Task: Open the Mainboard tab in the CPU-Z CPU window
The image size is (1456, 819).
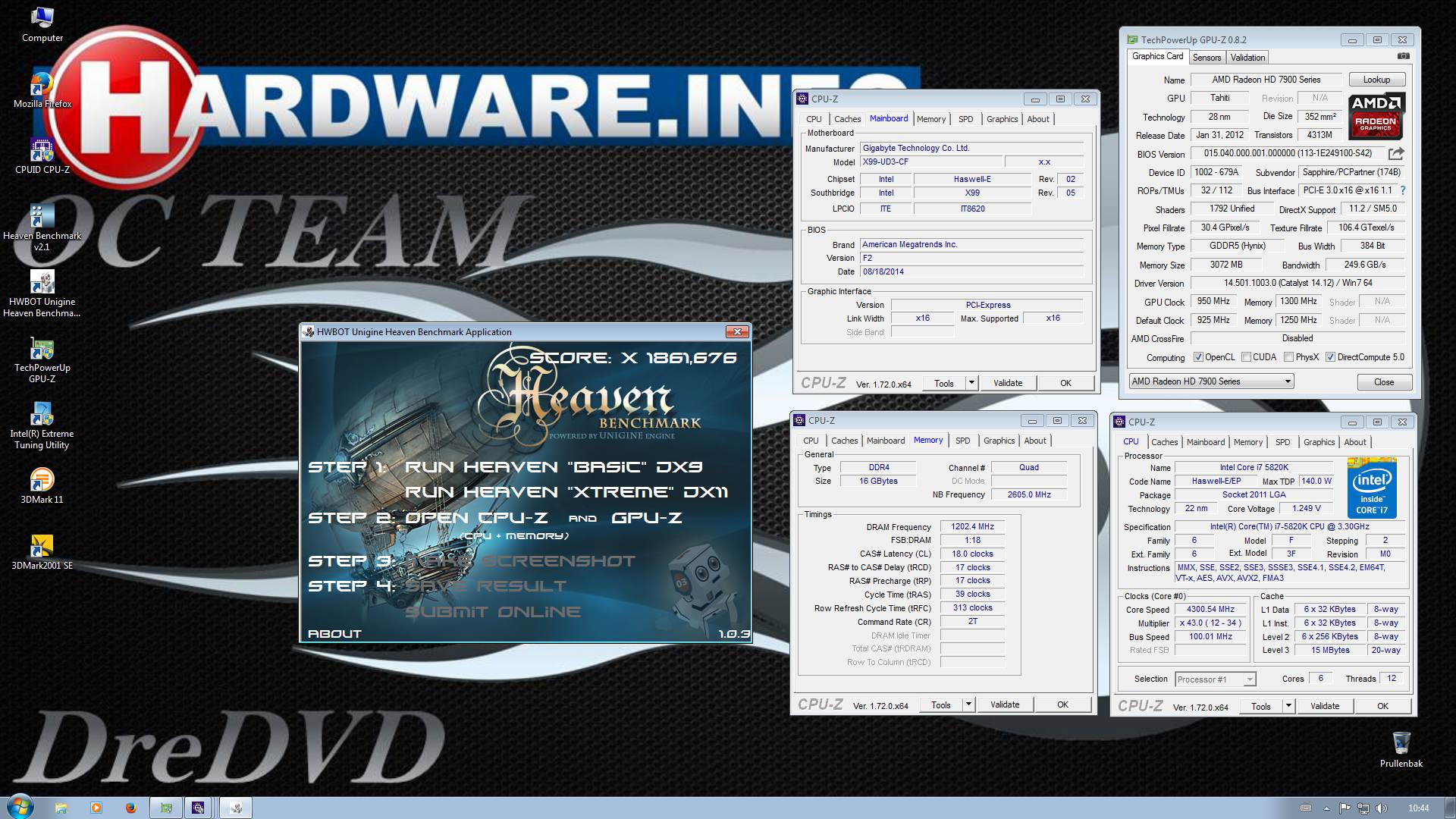Action: [x=1206, y=442]
